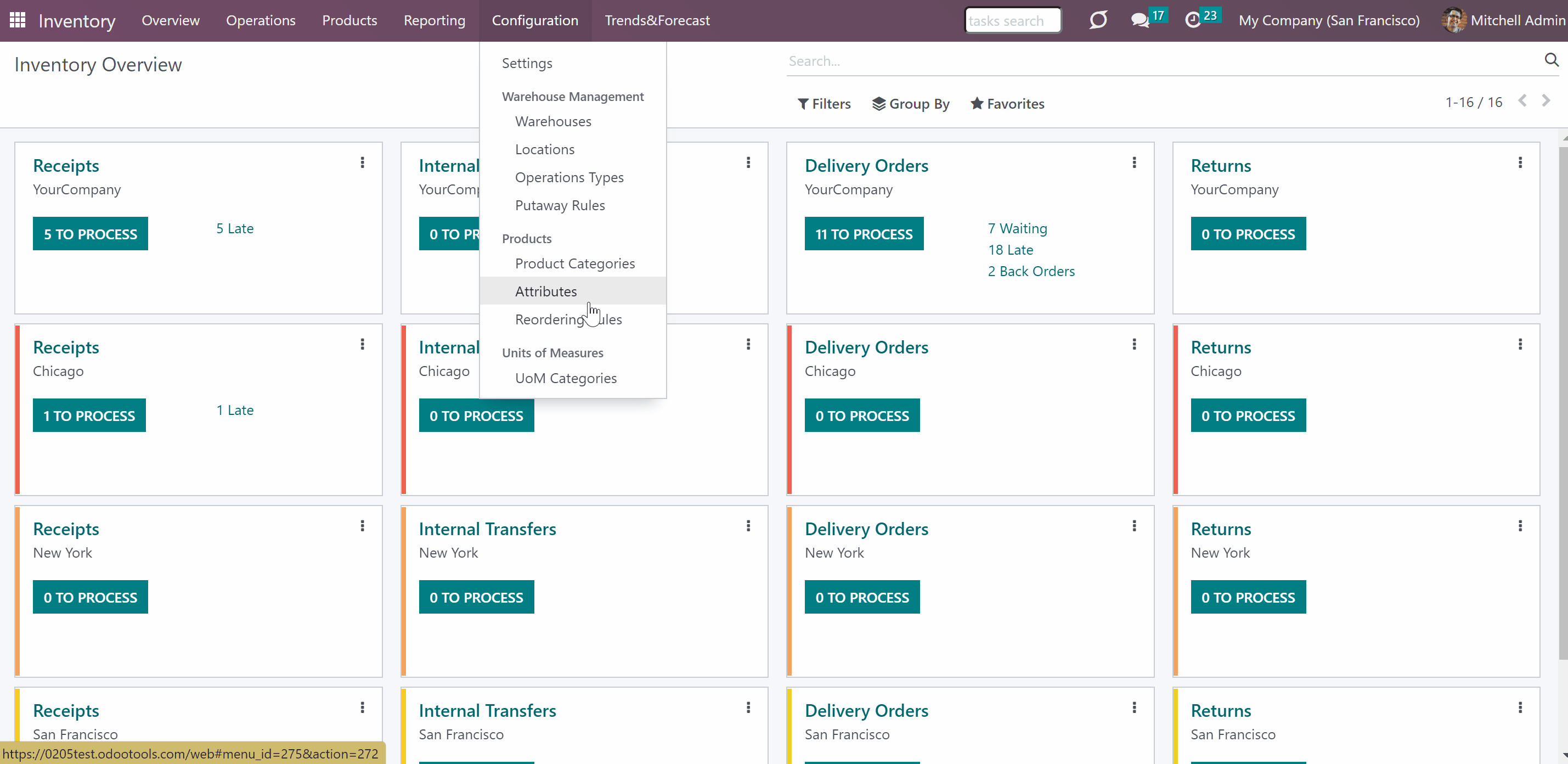This screenshot has width=1568, height=764.
Task: Focus the main Search... input
Action: (1163, 61)
